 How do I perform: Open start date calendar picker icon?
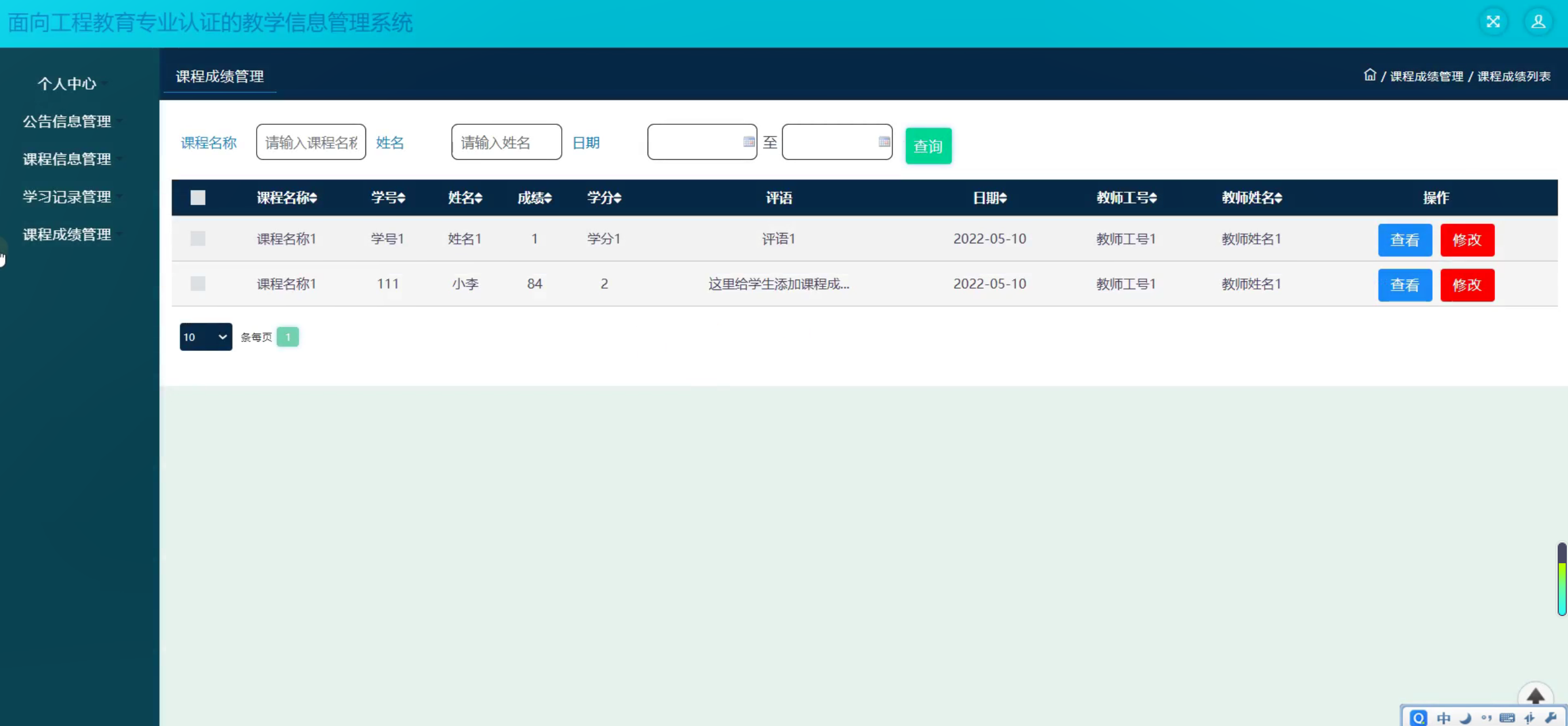point(749,142)
